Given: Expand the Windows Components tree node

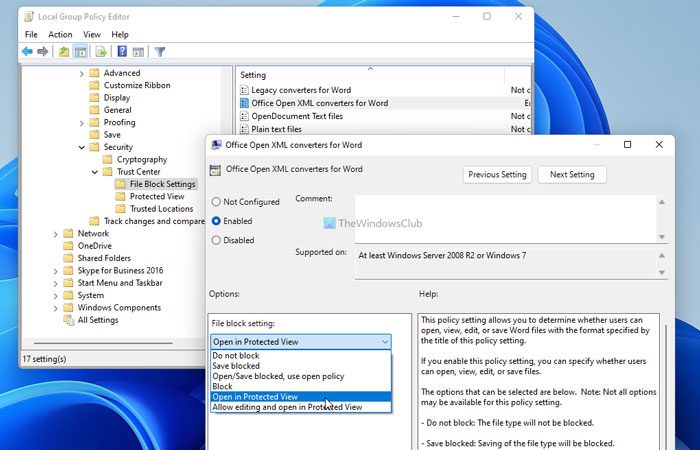Looking at the screenshot, I should [x=56, y=308].
